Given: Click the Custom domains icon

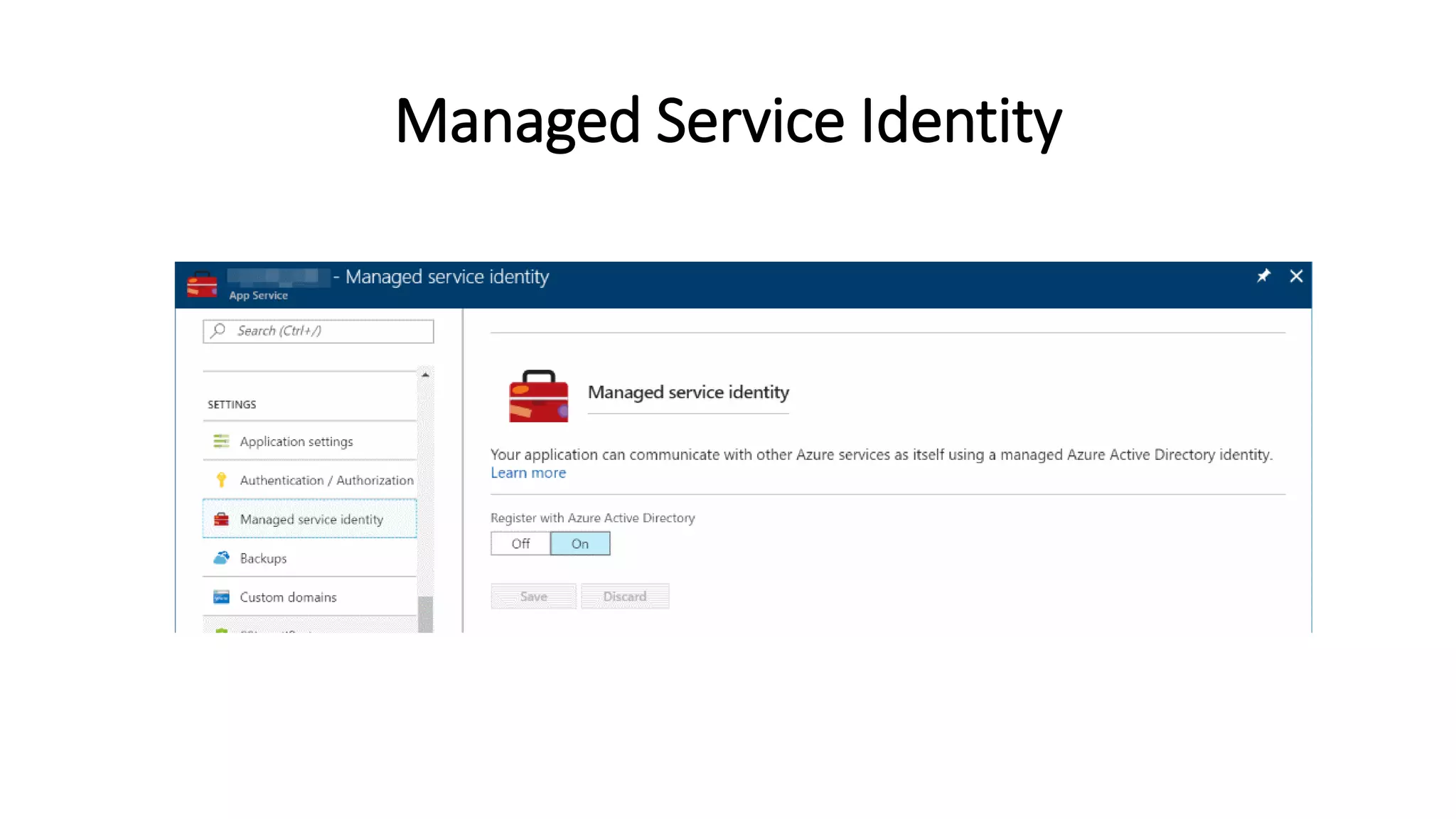Looking at the screenshot, I should 221,597.
